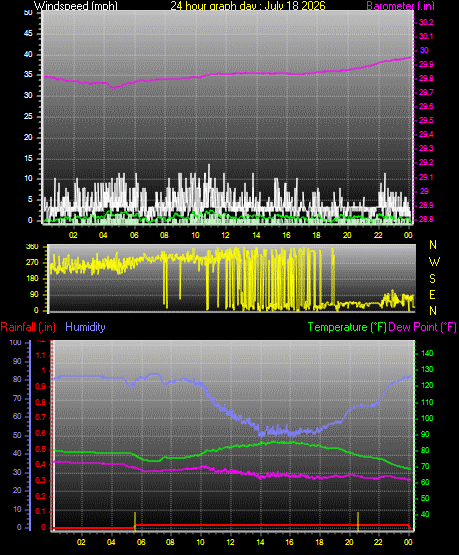Click the rainfall scale value '1.1'
The height and width of the screenshot is (555, 459).
(x=41, y=355)
